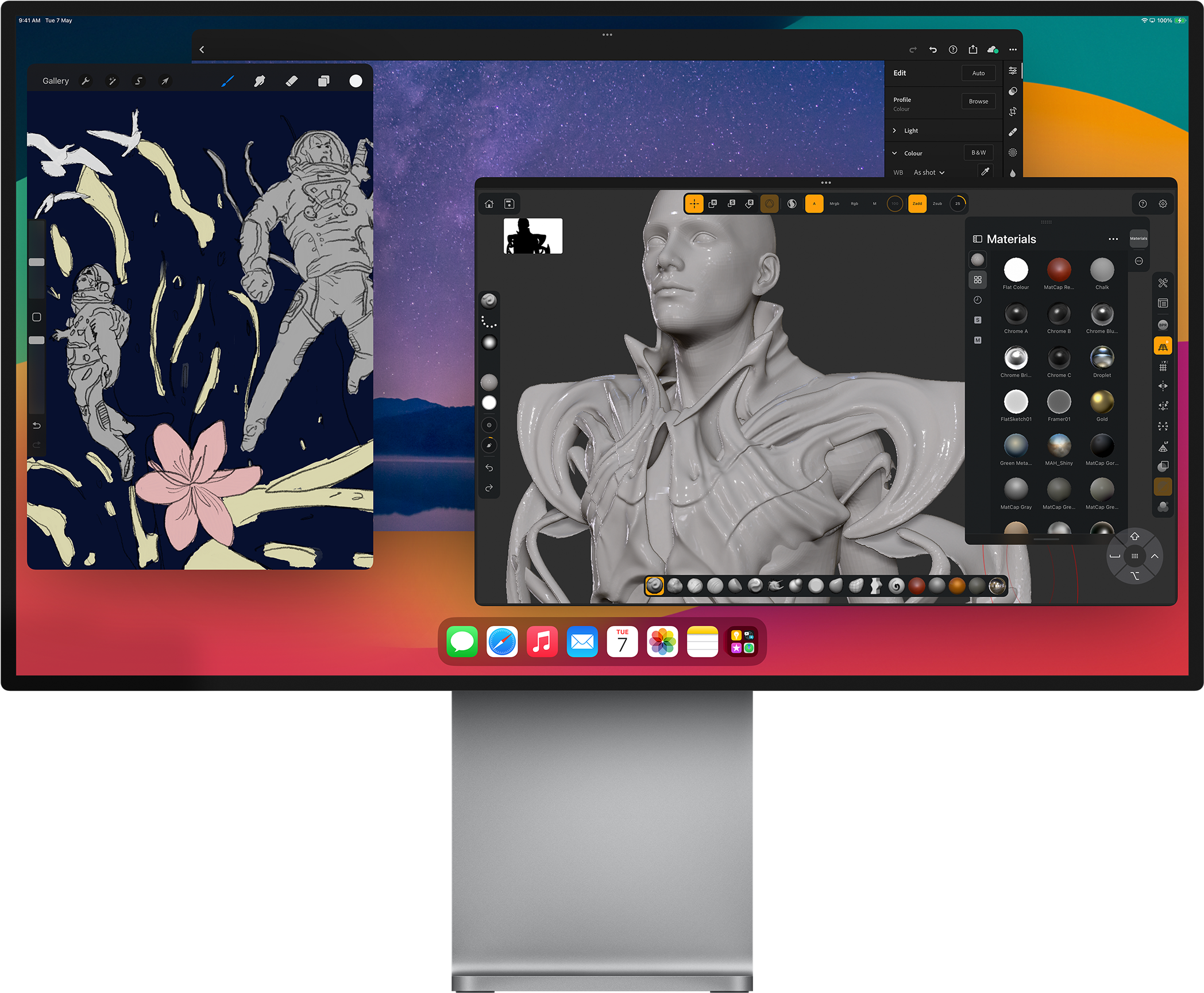Viewport: 1204px width, 993px height.
Task: Select the Gold material swatch
Action: point(1102,405)
